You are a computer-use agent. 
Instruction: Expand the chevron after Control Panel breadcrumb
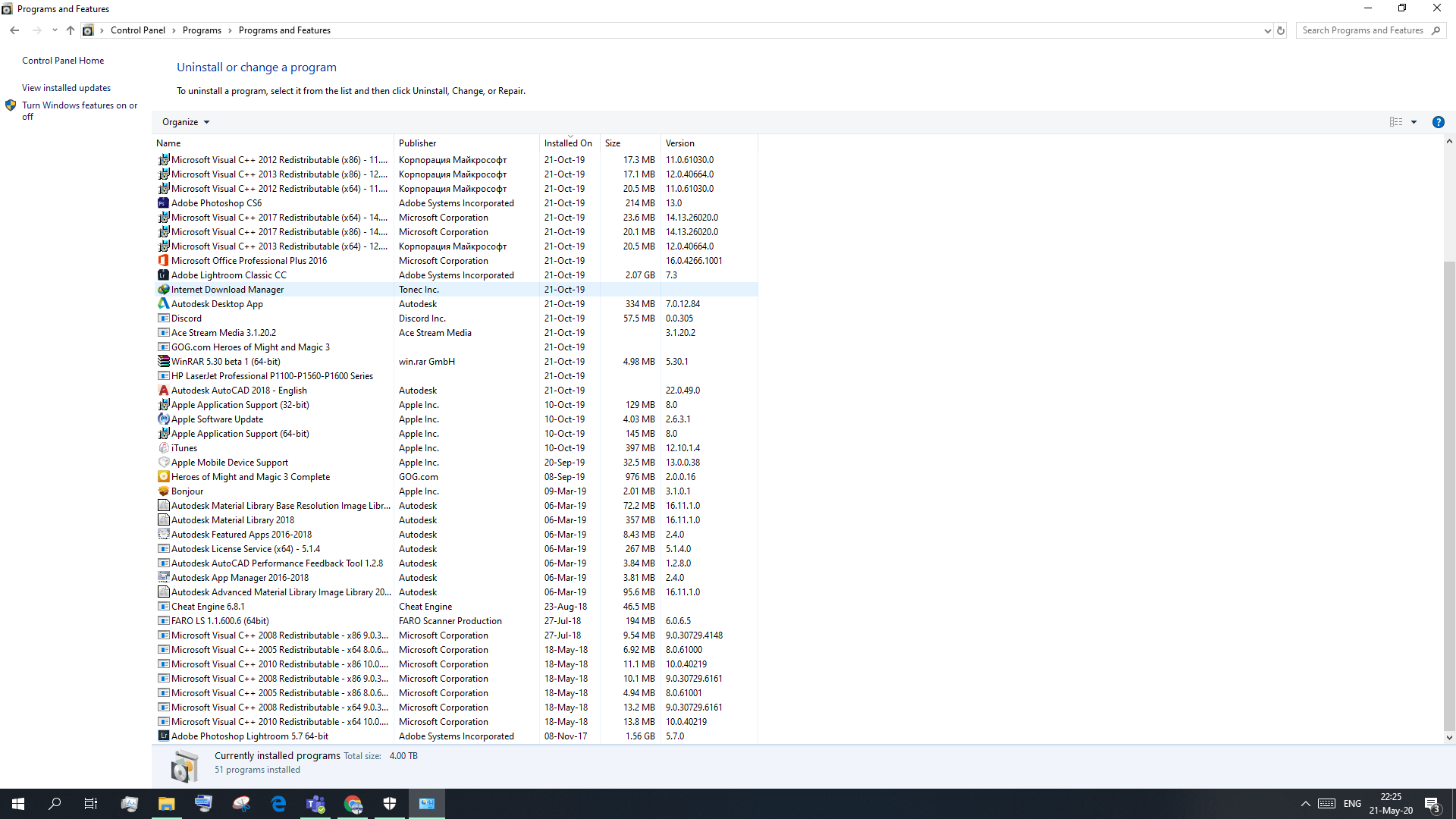[x=174, y=30]
